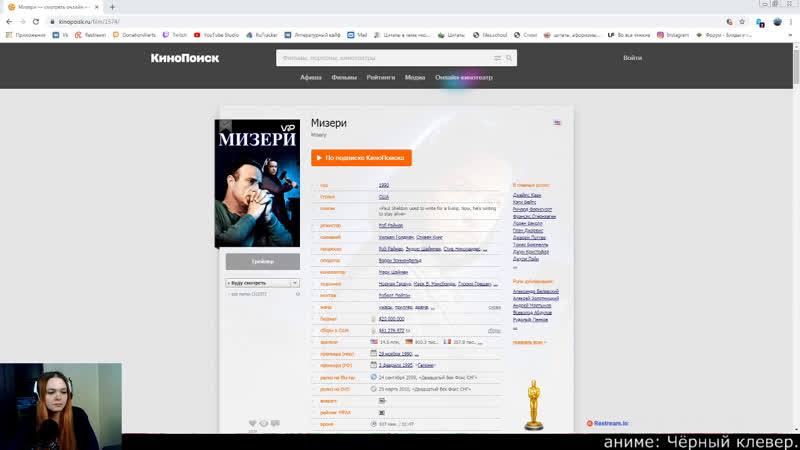The width and height of the screenshot is (800, 450).
Task: Open the Литературный кайф bookmark
Action: (312, 35)
